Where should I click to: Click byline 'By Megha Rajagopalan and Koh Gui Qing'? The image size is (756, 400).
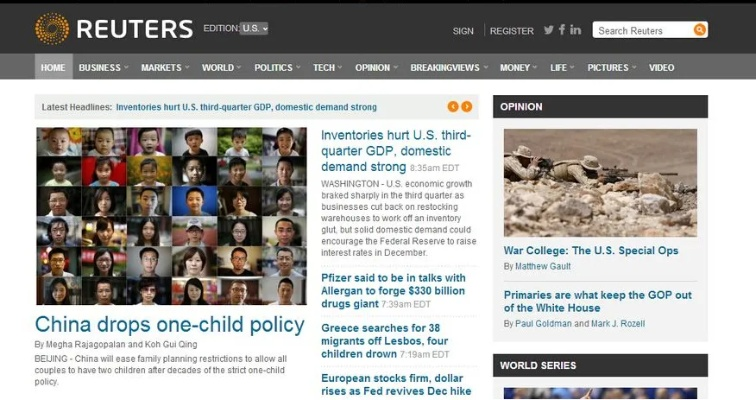pyautogui.click(x=116, y=344)
